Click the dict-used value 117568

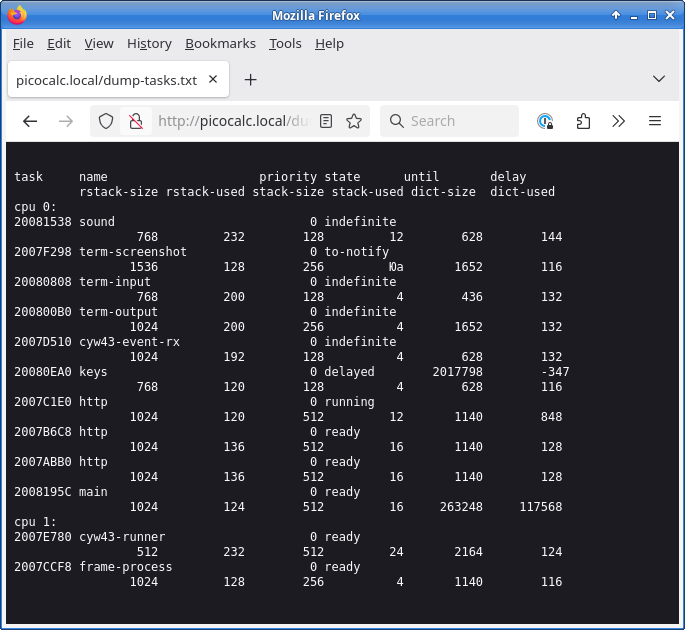pos(541,507)
